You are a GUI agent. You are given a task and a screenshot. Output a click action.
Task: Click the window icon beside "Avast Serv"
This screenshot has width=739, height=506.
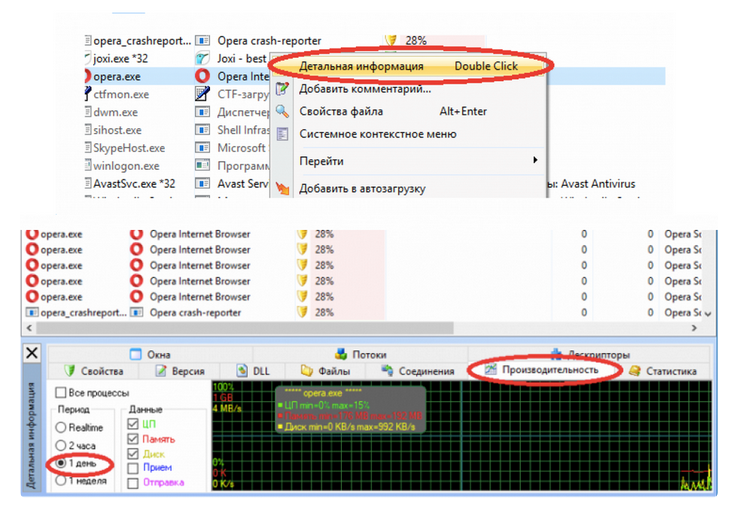(202, 183)
